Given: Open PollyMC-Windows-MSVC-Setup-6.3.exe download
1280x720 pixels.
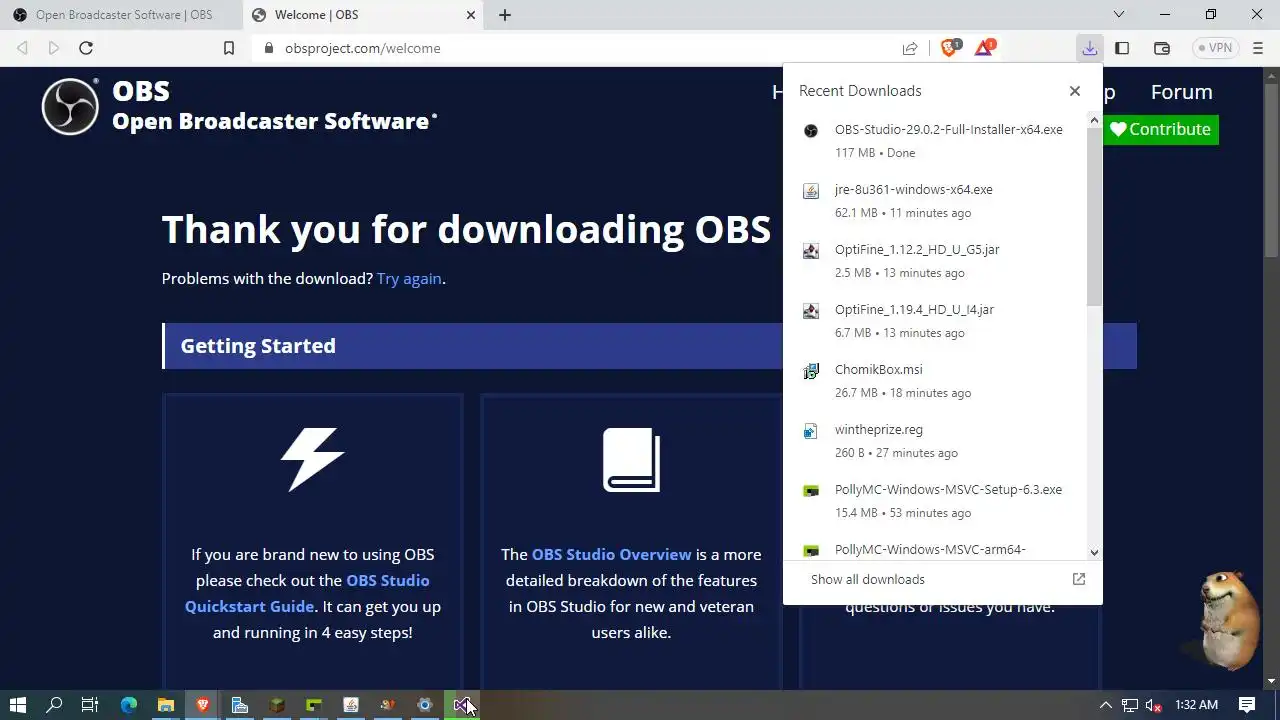Looking at the screenshot, I should (x=935, y=500).
